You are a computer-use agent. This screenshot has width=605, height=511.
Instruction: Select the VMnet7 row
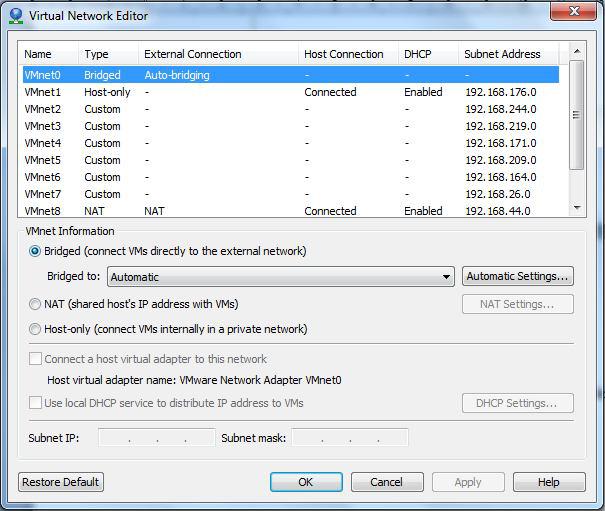[291, 194]
